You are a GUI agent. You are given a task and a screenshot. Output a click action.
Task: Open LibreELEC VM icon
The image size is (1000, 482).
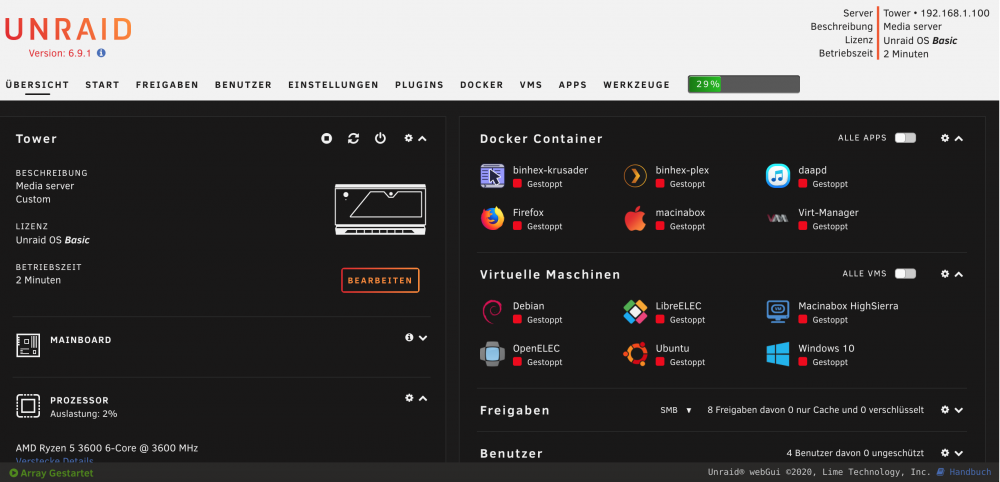coord(635,312)
